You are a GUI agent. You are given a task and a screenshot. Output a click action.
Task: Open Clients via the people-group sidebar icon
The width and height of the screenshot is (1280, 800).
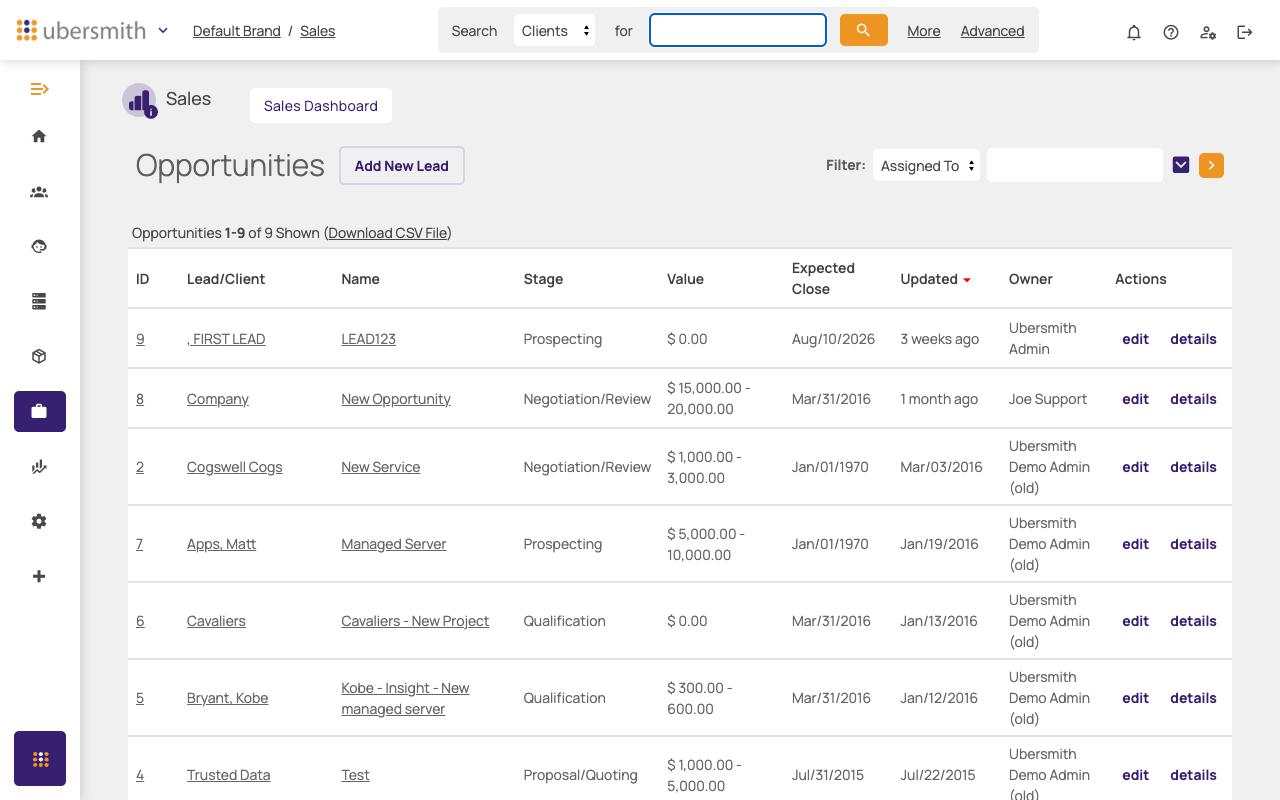coord(39,192)
